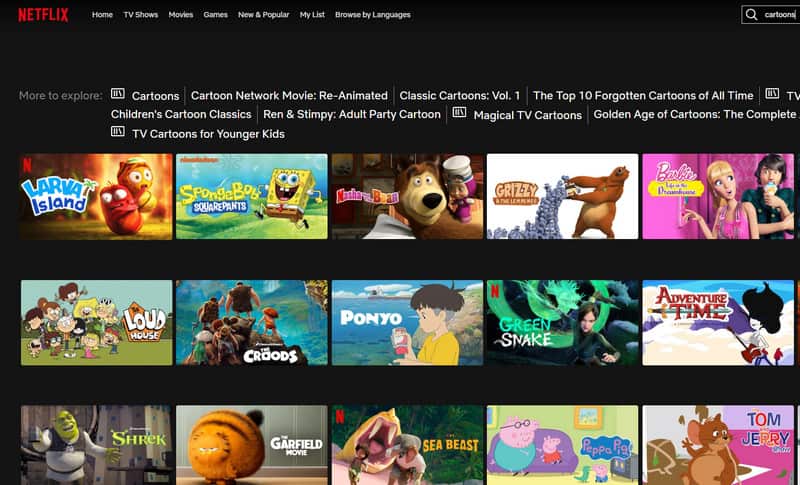
Task: Open the Movies menu item
Action: pyautogui.click(x=181, y=15)
